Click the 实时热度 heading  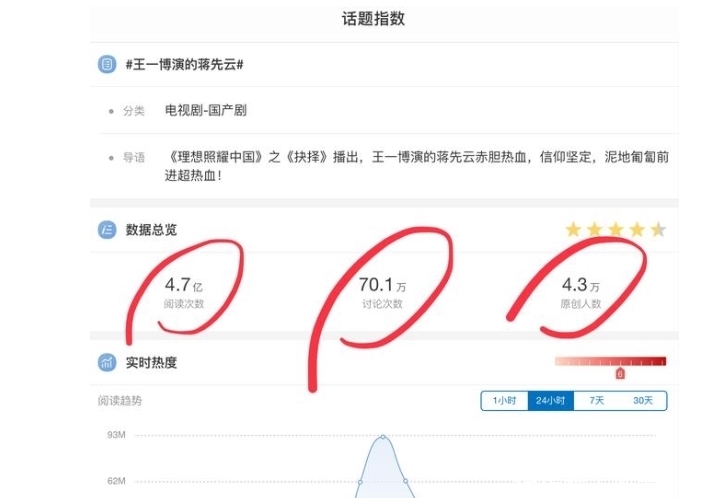tap(151, 363)
